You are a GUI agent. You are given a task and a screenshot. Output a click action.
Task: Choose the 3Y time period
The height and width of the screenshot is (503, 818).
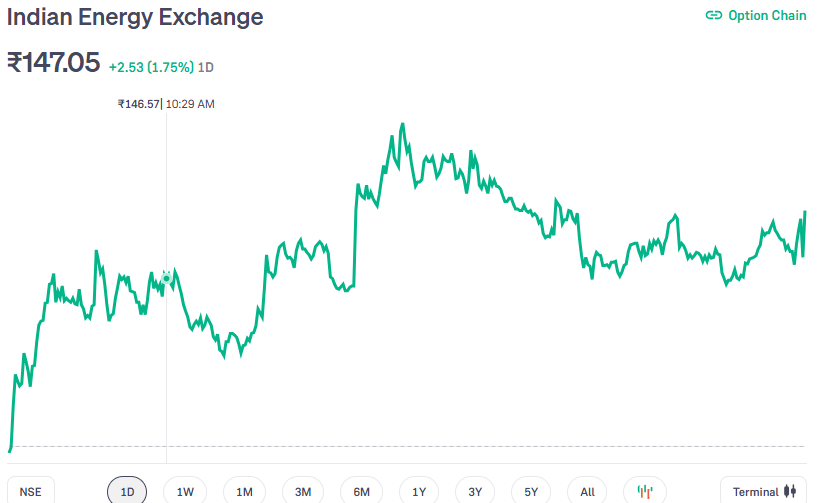(475, 491)
